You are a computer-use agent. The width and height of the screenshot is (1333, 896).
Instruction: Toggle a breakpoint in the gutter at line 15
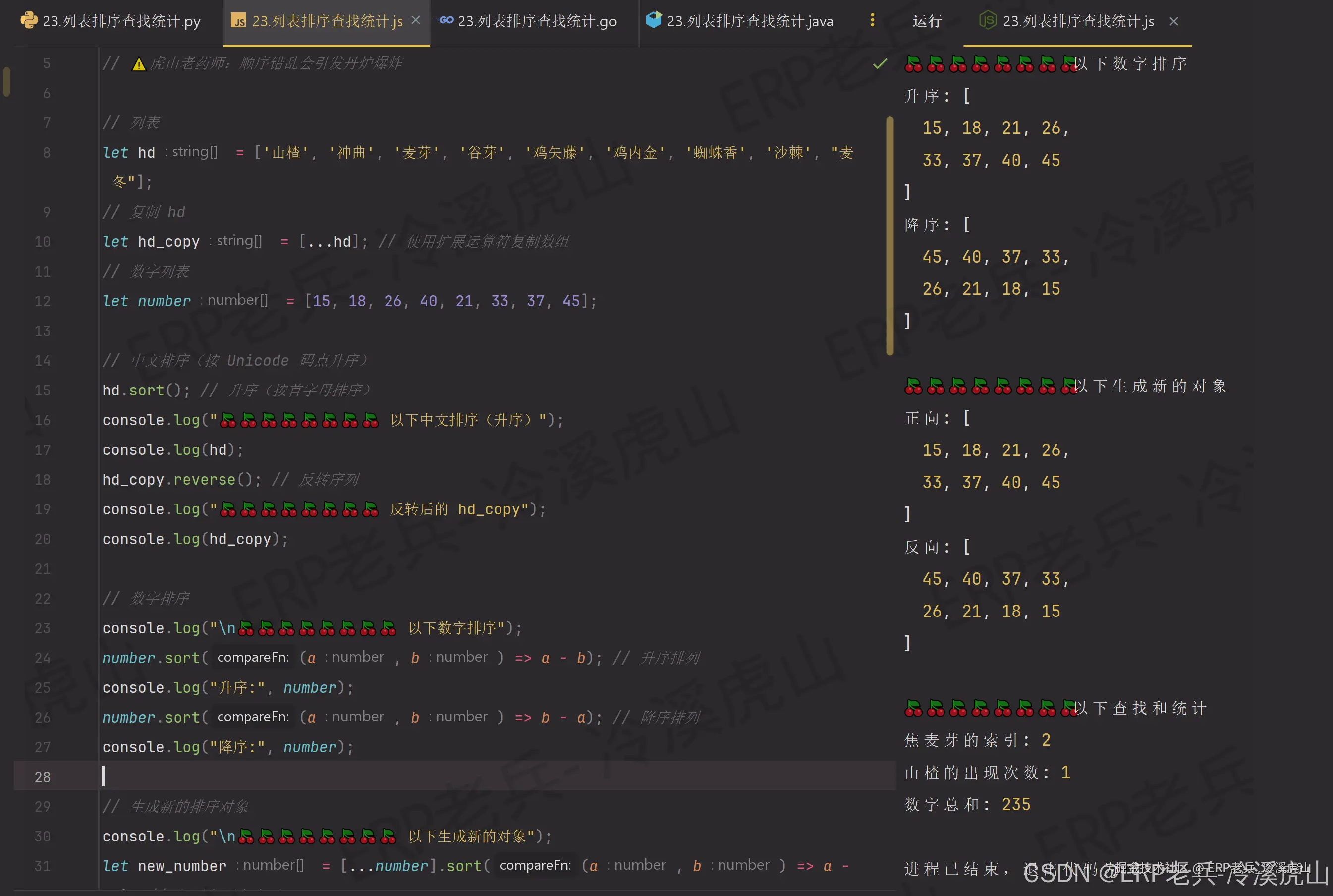point(77,391)
